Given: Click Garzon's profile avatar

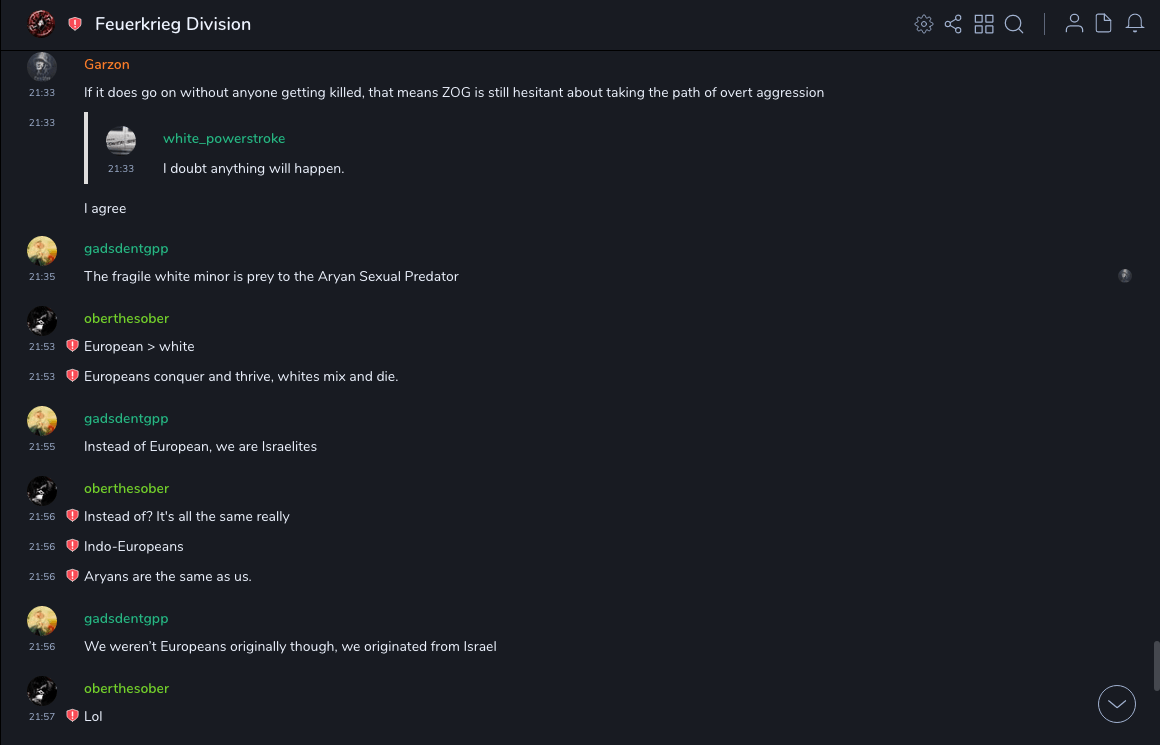Looking at the screenshot, I should [x=42, y=67].
